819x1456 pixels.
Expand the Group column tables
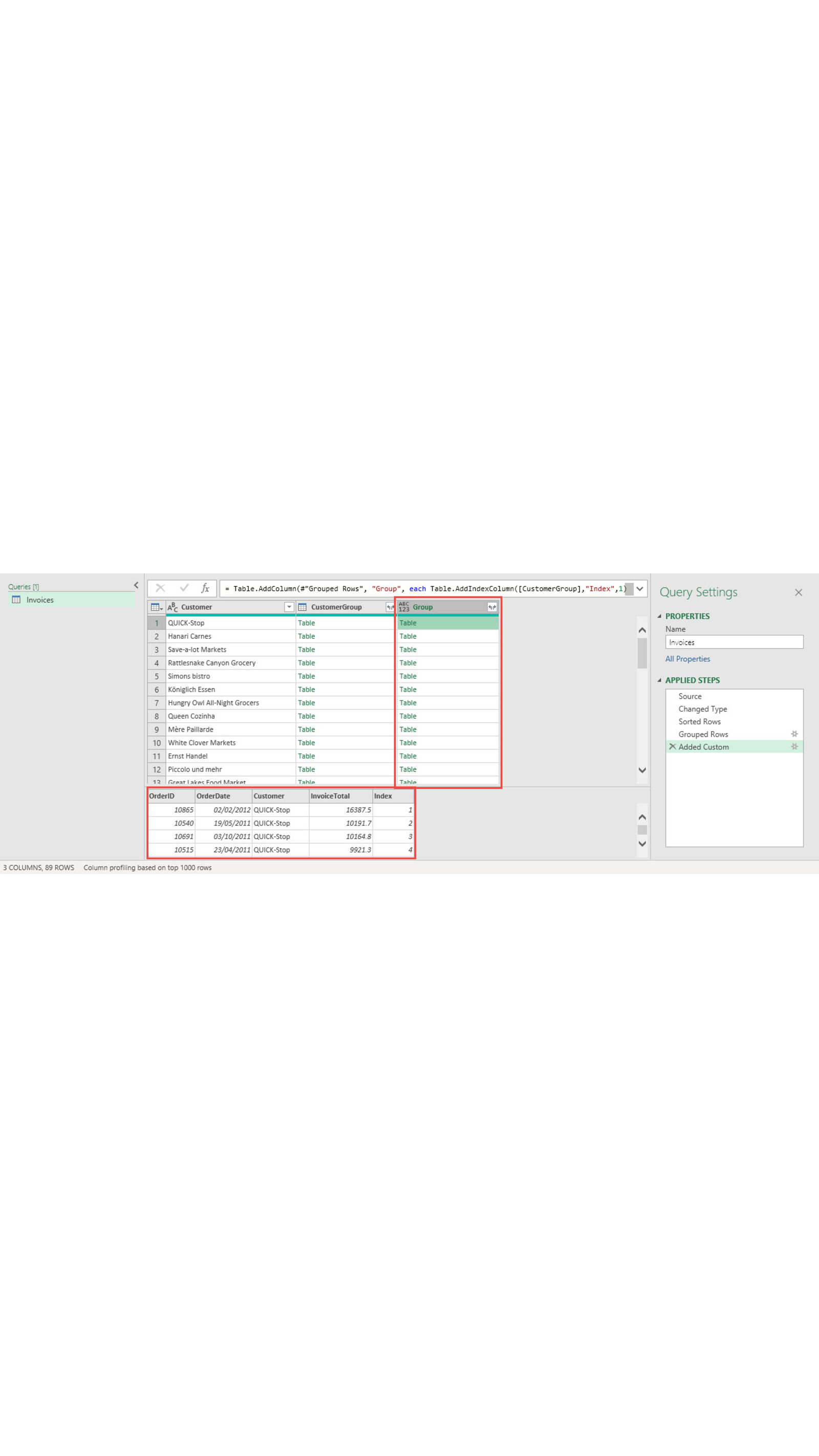[x=492, y=607]
